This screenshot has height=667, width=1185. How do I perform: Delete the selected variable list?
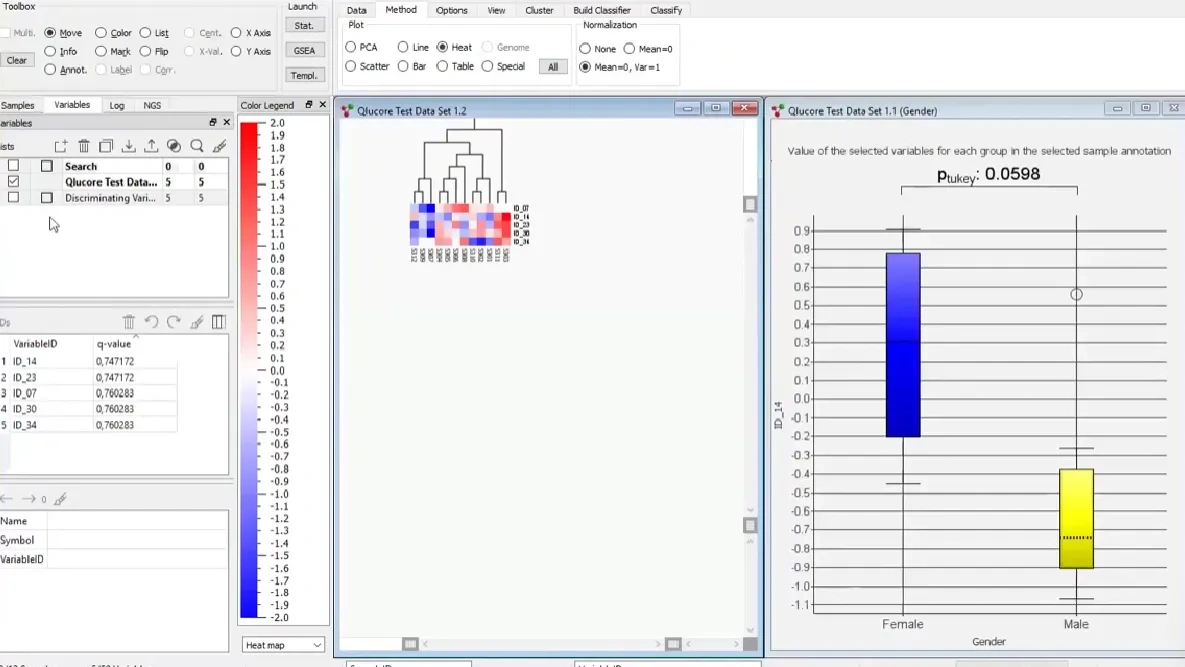[x=84, y=146]
